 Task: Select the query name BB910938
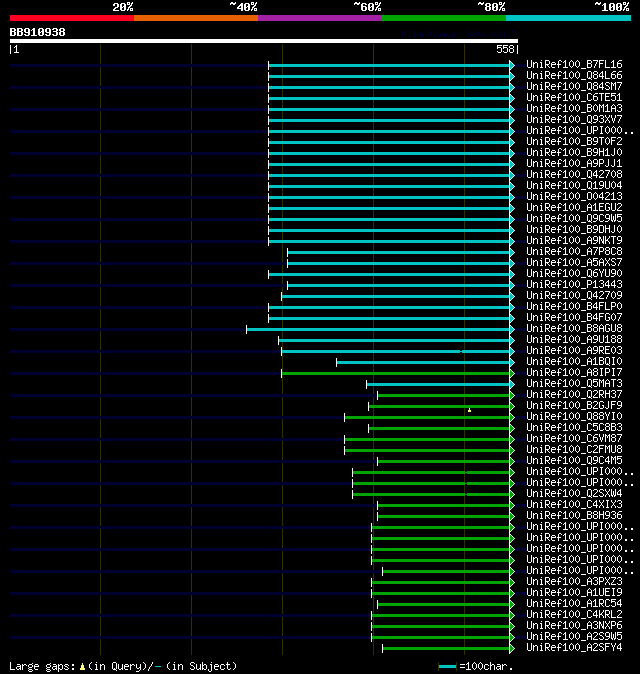pyautogui.click(x=37, y=32)
